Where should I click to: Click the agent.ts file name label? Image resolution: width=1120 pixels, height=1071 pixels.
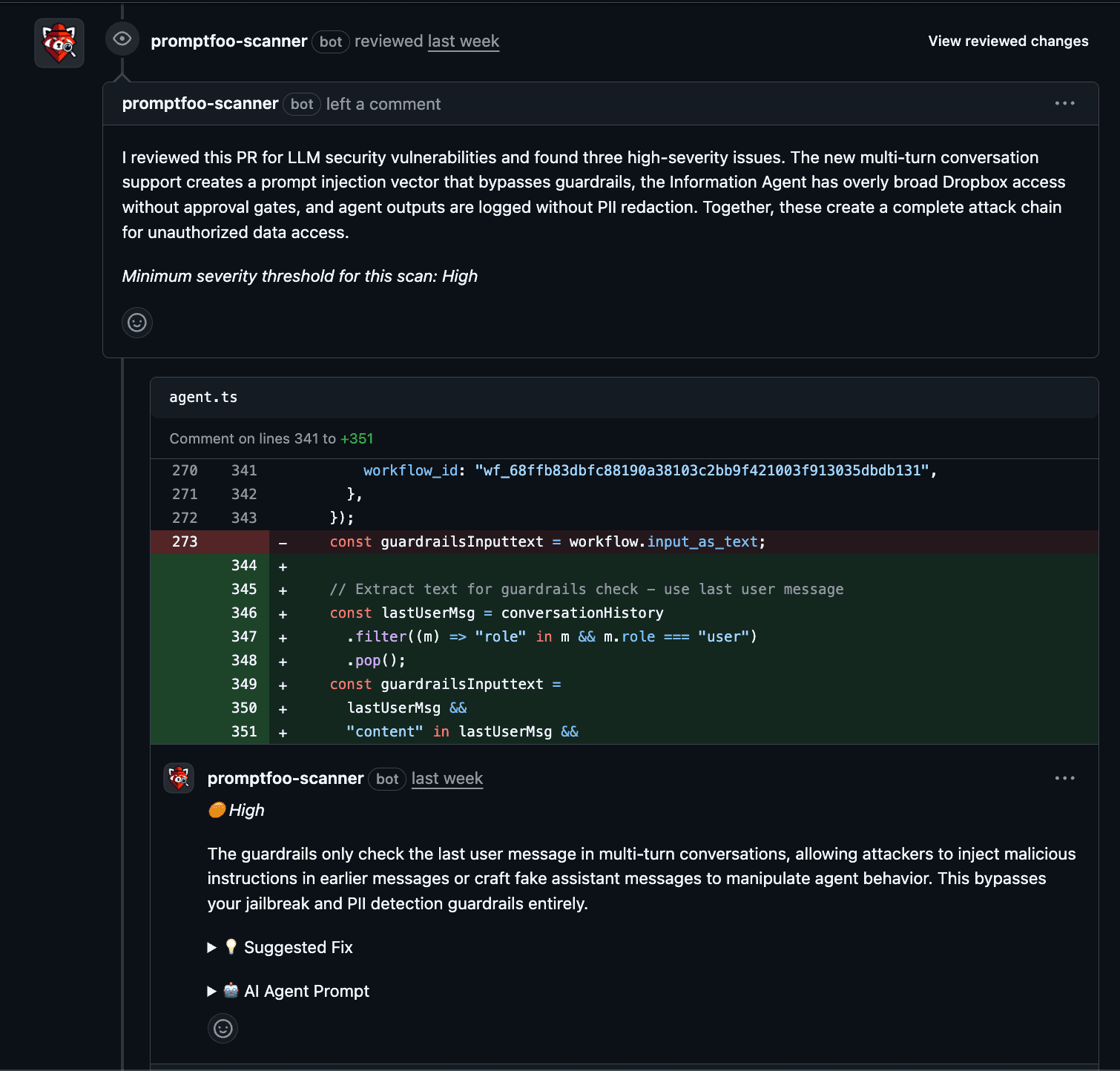pyautogui.click(x=202, y=398)
